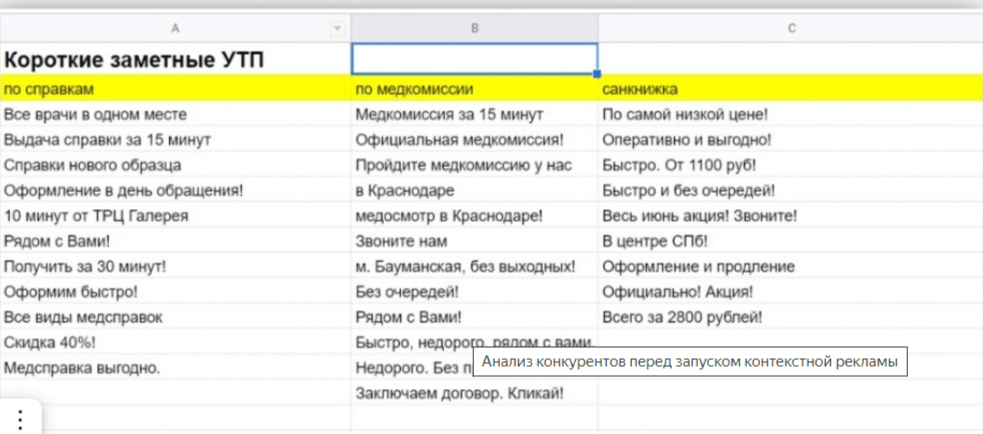Select column B by its header
The width and height of the screenshot is (983, 434).
pos(475,28)
